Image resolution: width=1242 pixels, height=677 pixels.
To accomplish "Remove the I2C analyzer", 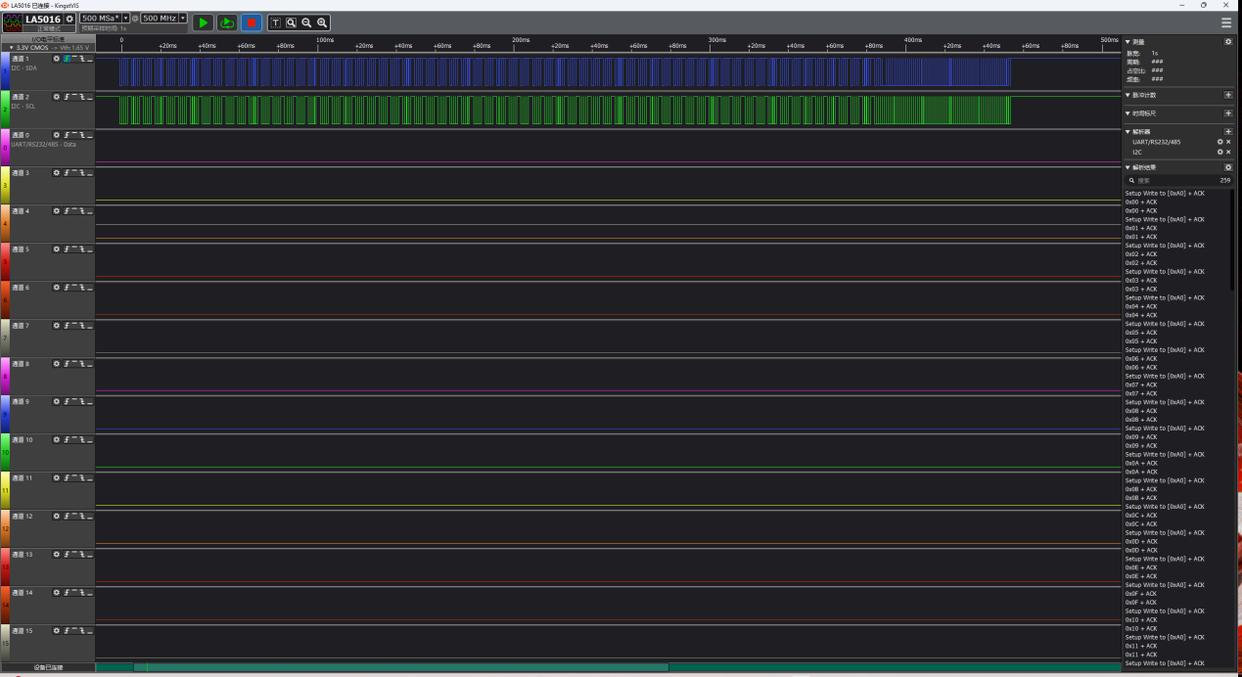I will pos(1229,152).
